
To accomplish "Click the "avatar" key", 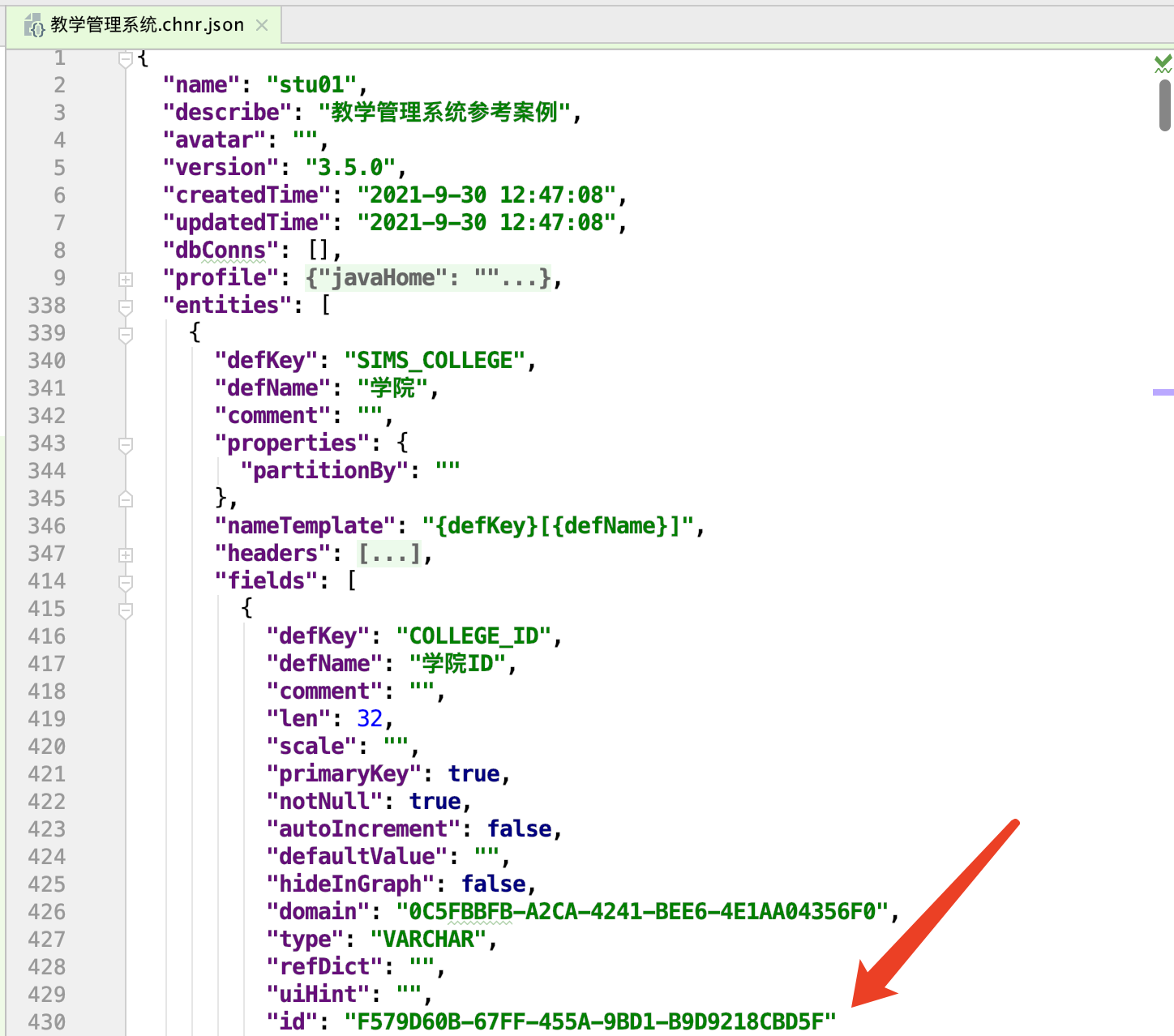I will click(x=214, y=140).
